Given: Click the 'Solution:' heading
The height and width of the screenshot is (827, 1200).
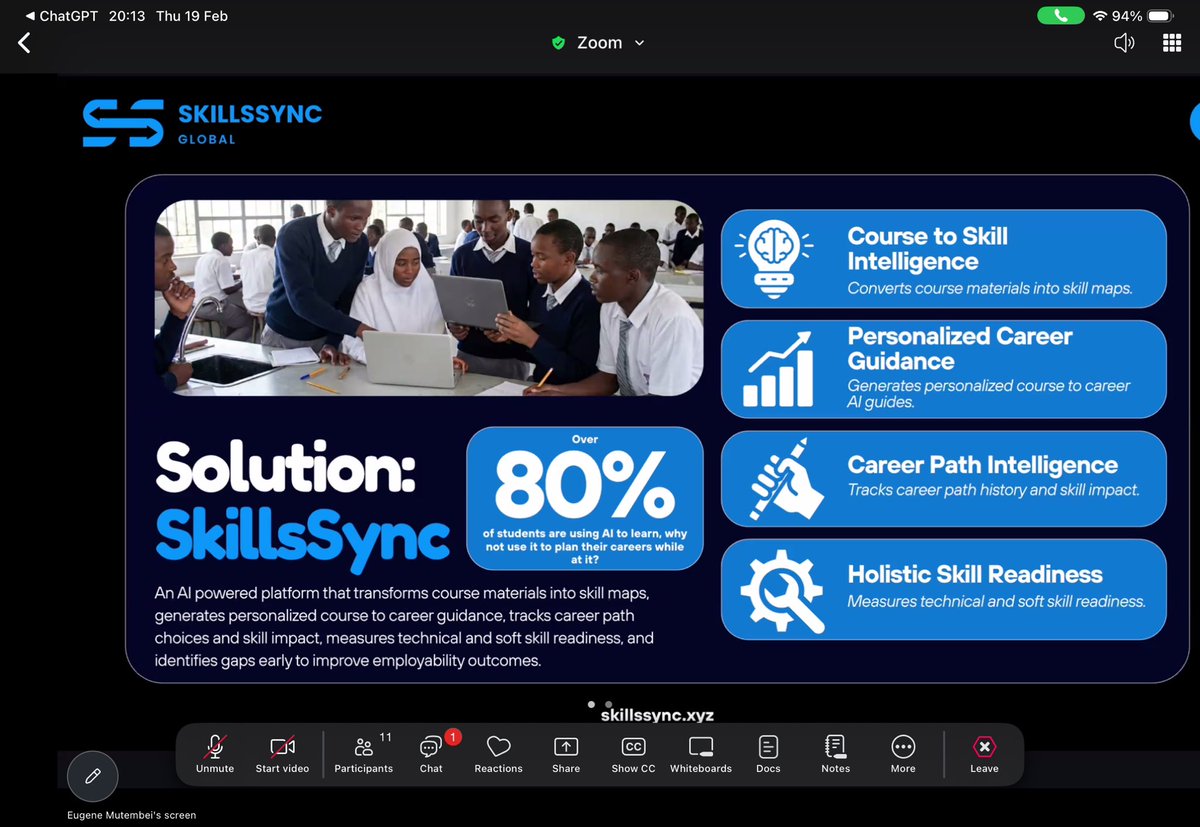Looking at the screenshot, I should 285,469.
